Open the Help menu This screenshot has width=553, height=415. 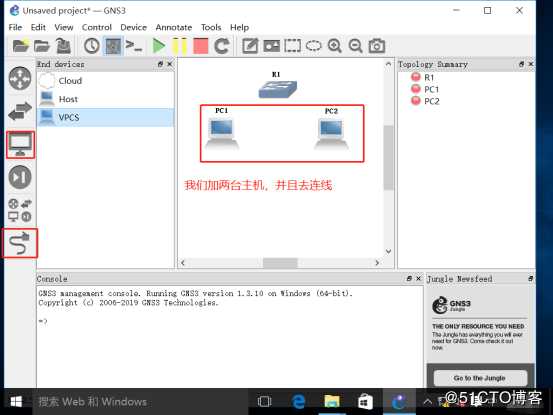click(239, 28)
